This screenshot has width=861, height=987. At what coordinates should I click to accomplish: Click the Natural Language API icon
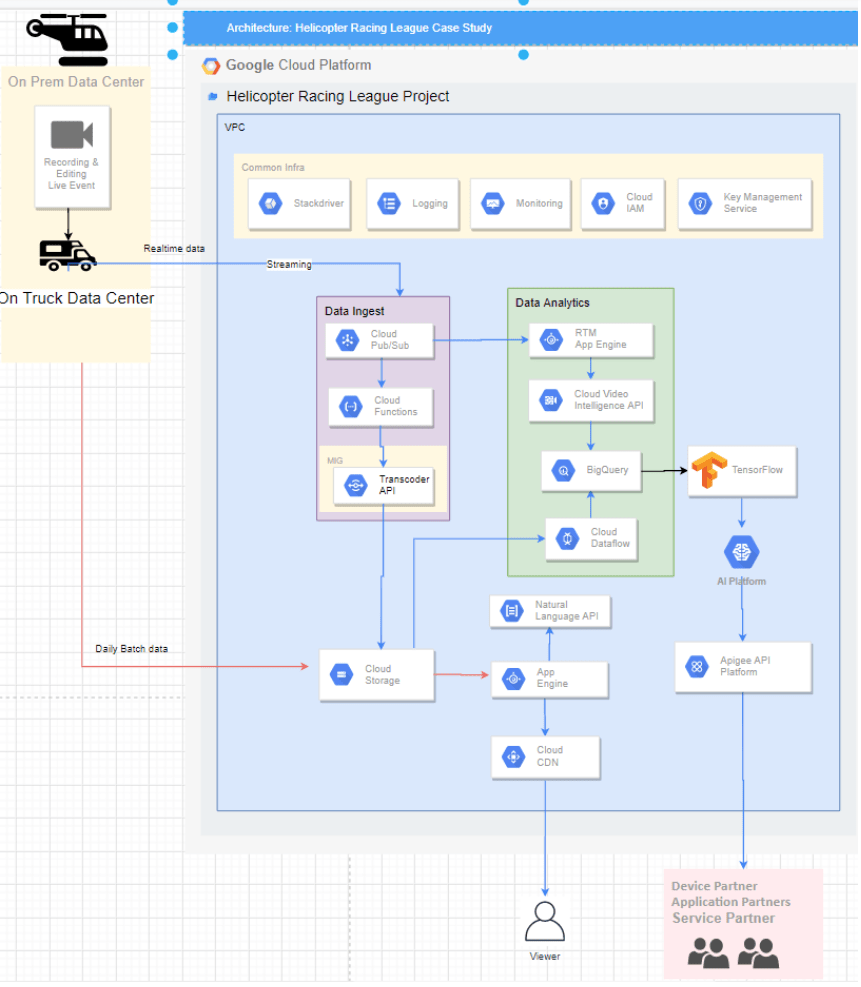(x=512, y=611)
